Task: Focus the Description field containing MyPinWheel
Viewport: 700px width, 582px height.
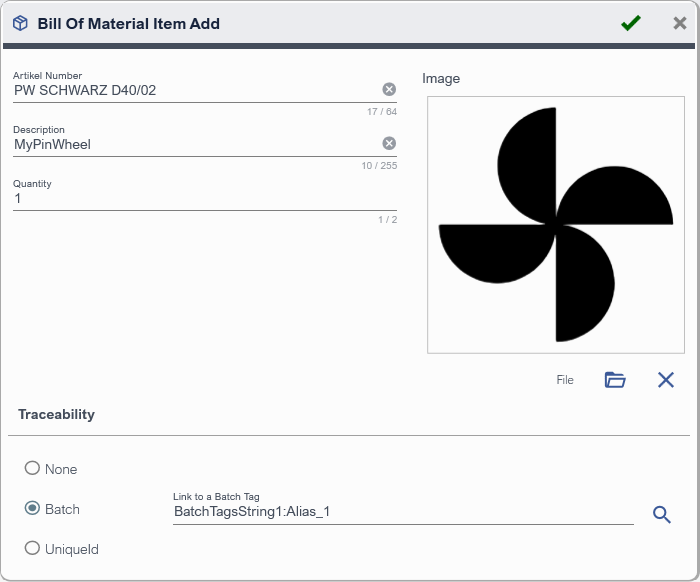Action: click(190, 145)
